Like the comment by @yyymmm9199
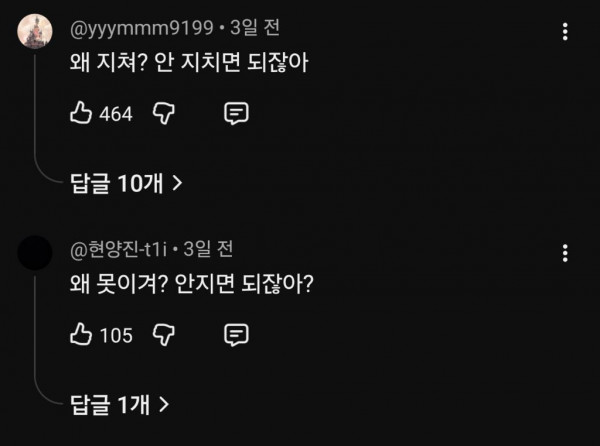Image resolution: width=600 pixels, height=446 pixels. pos(81,113)
